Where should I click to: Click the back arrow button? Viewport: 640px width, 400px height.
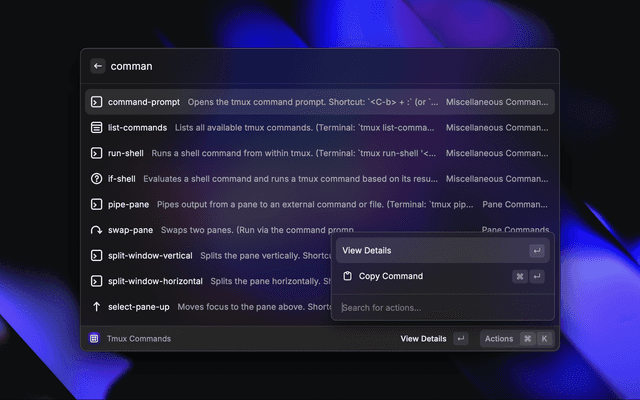click(x=98, y=66)
